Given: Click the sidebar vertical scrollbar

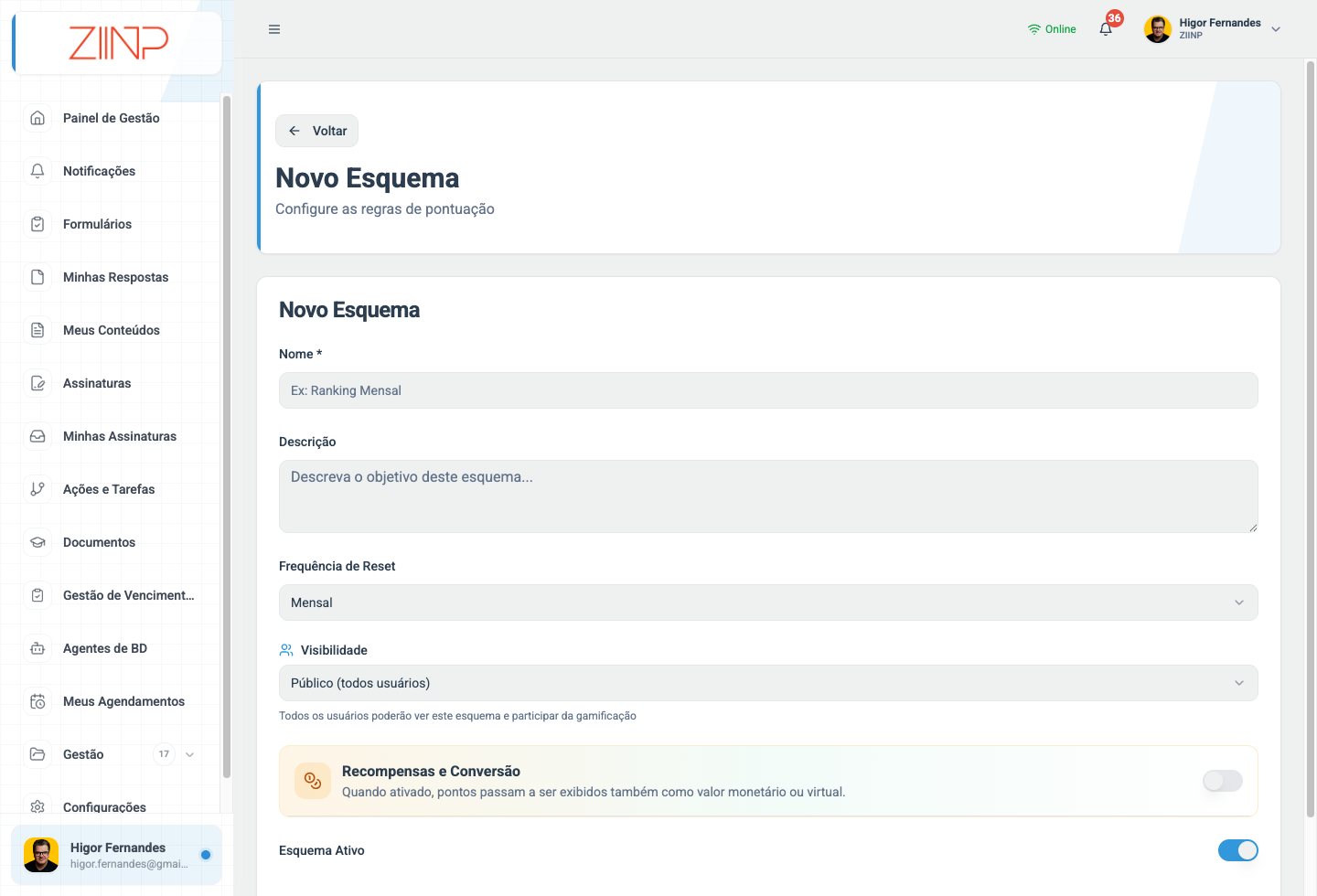Looking at the screenshot, I should tap(226, 436).
